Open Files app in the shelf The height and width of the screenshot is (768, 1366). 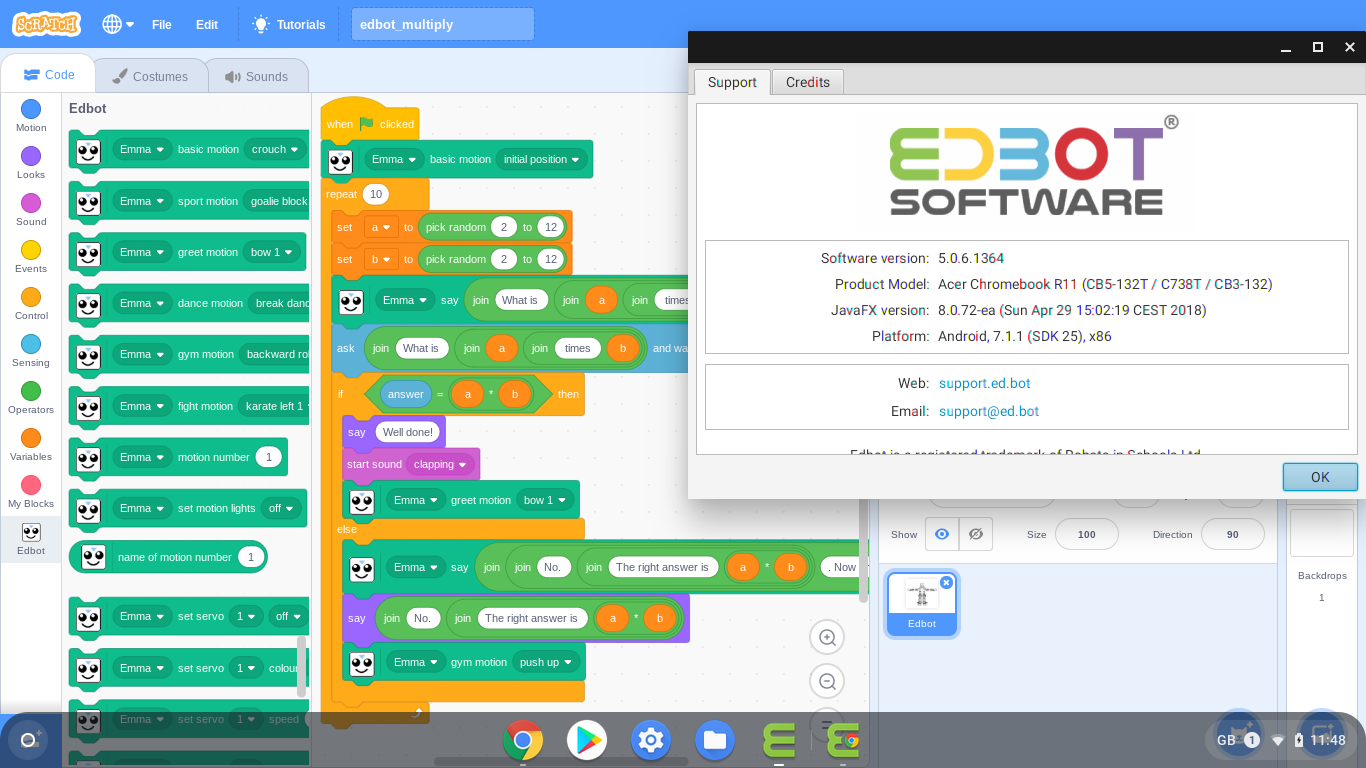[x=715, y=740]
